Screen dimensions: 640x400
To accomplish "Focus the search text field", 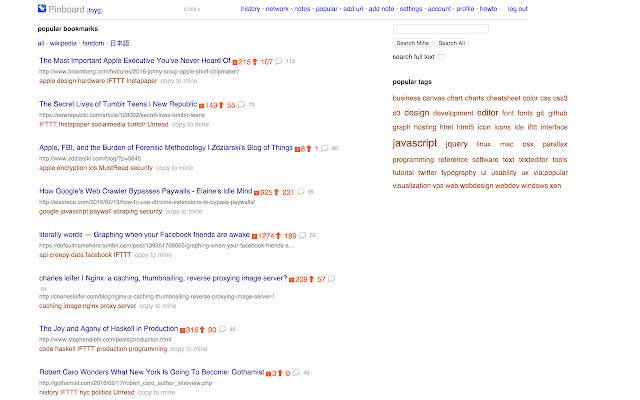I will click(x=440, y=29).
